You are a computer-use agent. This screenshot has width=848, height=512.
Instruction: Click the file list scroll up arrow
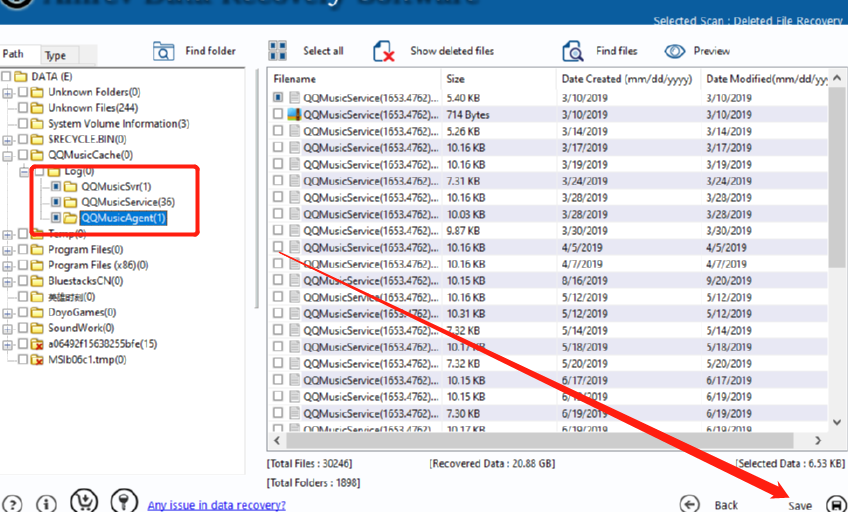(837, 78)
